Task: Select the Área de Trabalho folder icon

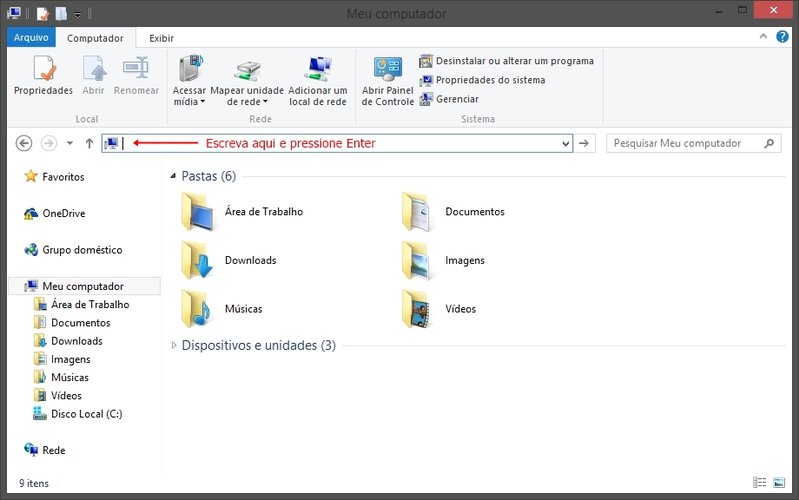Action: point(197,212)
